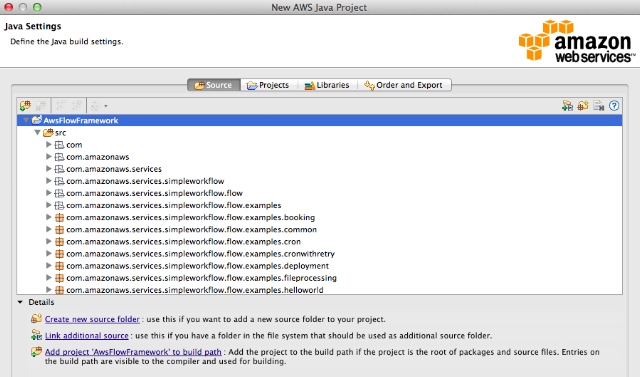This screenshot has width=640, height=377.
Task: Click the examples.booking package icon
Action: click(60, 217)
